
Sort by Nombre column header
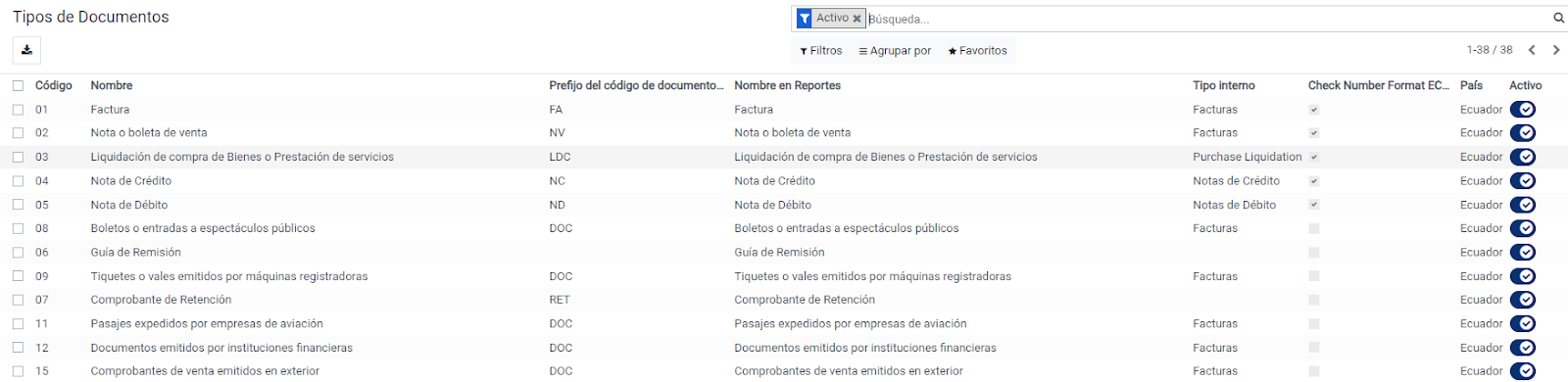112,85
